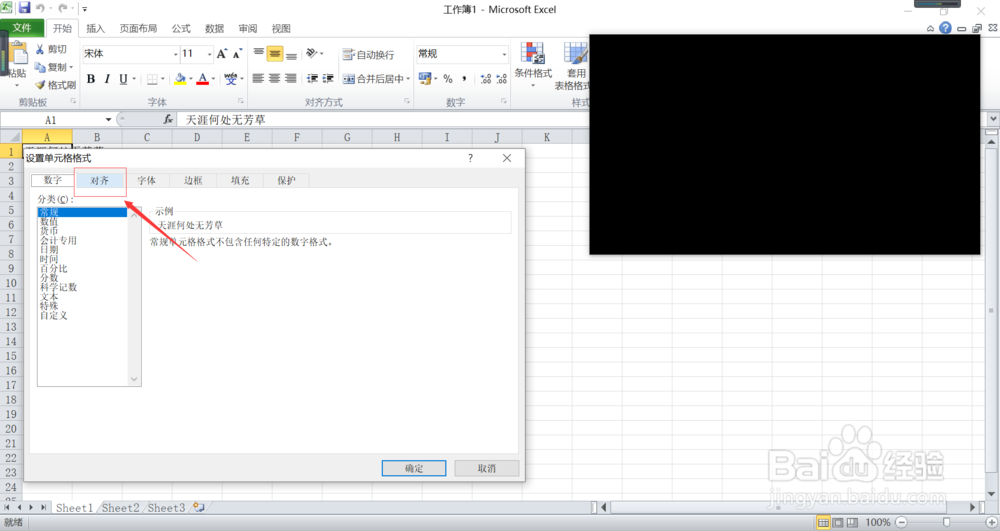Toggle Wrap Text (自动换行)
Viewport: 1000px width, 531px height.
point(368,55)
